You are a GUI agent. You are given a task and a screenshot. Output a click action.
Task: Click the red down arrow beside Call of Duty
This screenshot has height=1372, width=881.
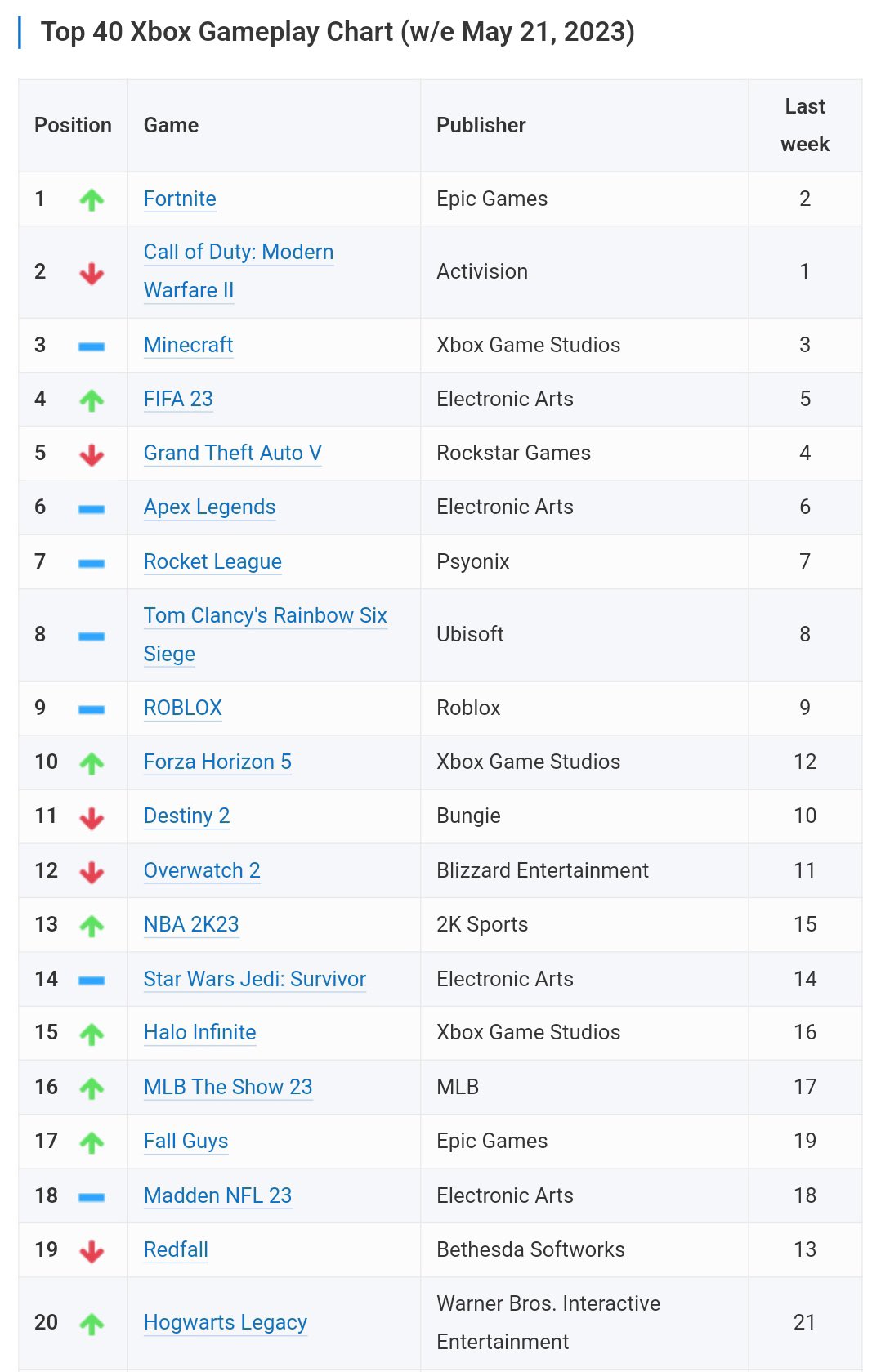tap(92, 273)
